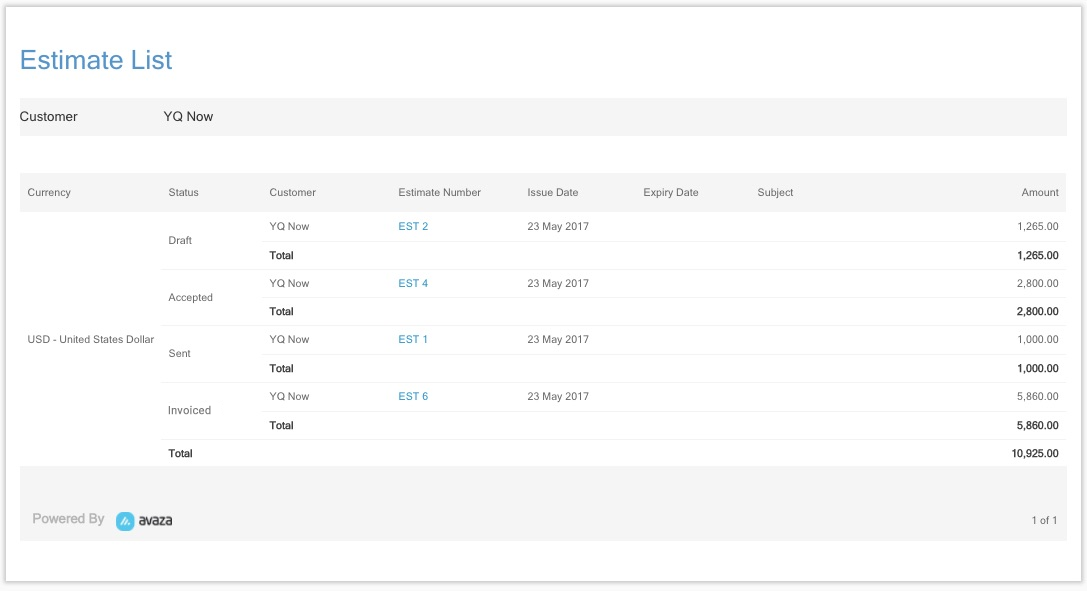This screenshot has height=591, width=1087.
Task: Click the Currency column header
Action: [x=49, y=193]
